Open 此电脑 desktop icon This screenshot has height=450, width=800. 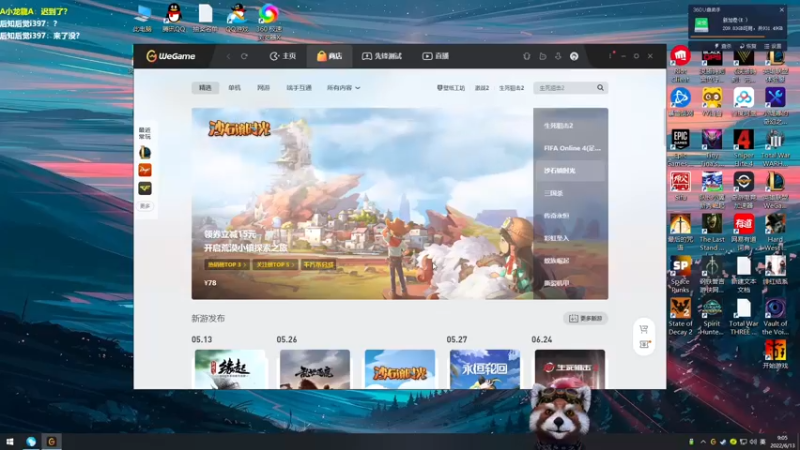(x=142, y=18)
